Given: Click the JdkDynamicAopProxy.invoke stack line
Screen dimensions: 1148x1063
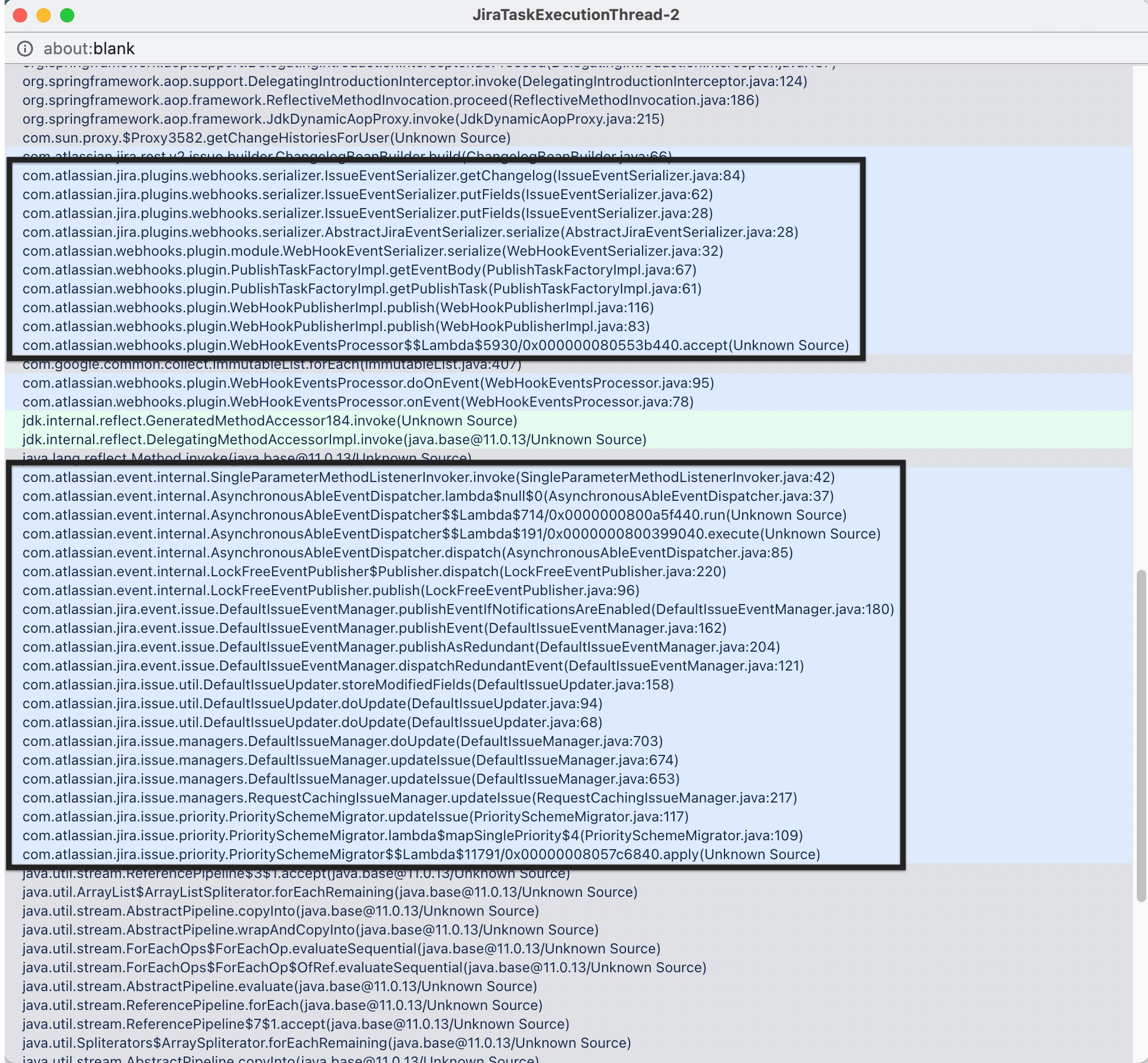Looking at the screenshot, I should click(x=343, y=119).
